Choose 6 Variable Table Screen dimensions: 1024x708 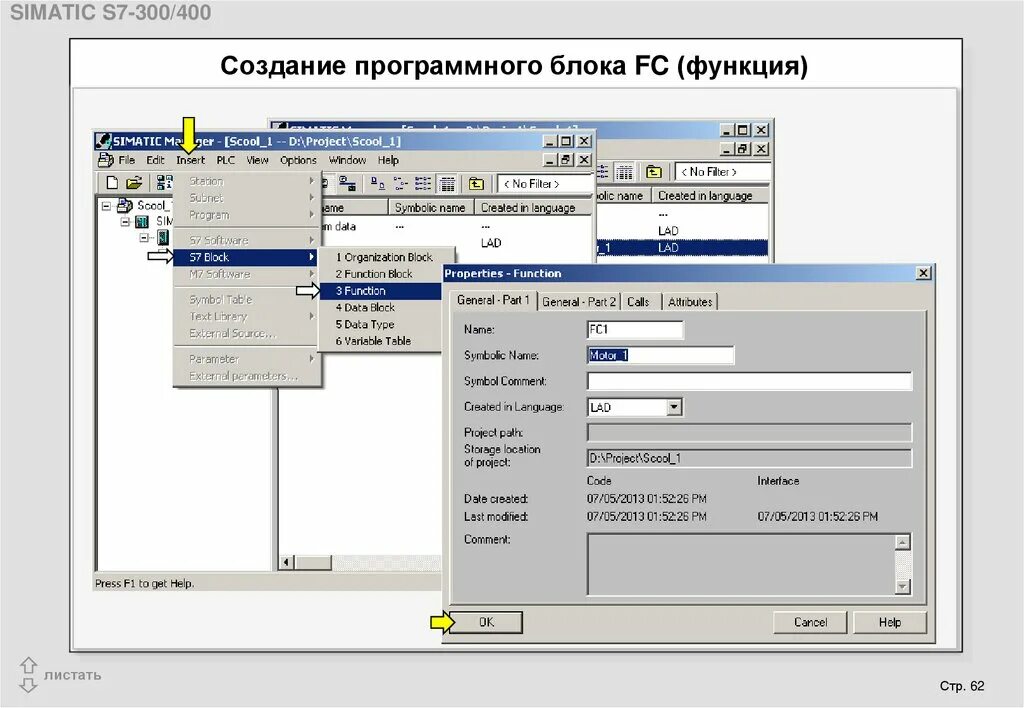381,341
